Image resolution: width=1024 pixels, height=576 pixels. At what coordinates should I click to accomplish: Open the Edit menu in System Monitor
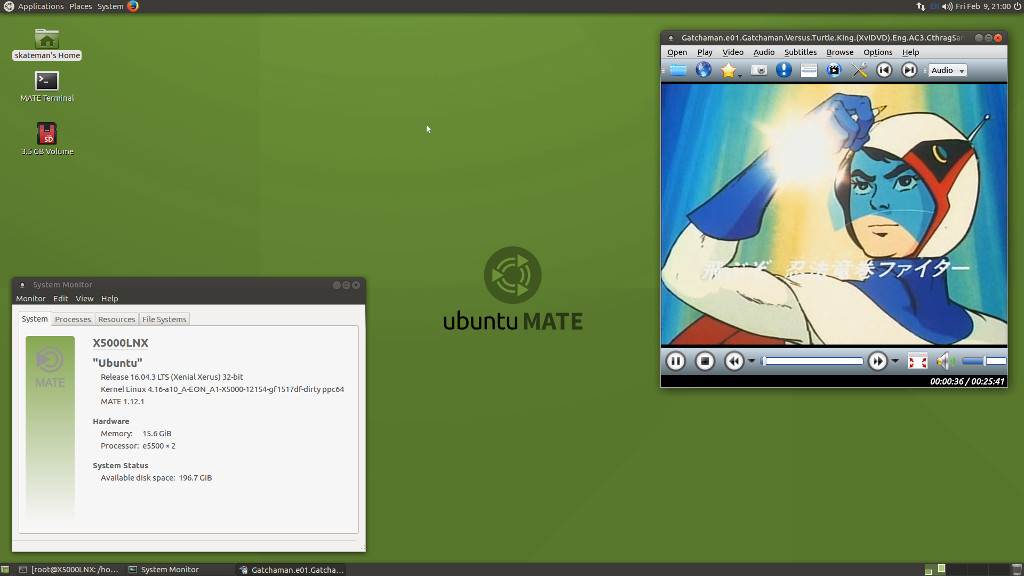(61, 298)
